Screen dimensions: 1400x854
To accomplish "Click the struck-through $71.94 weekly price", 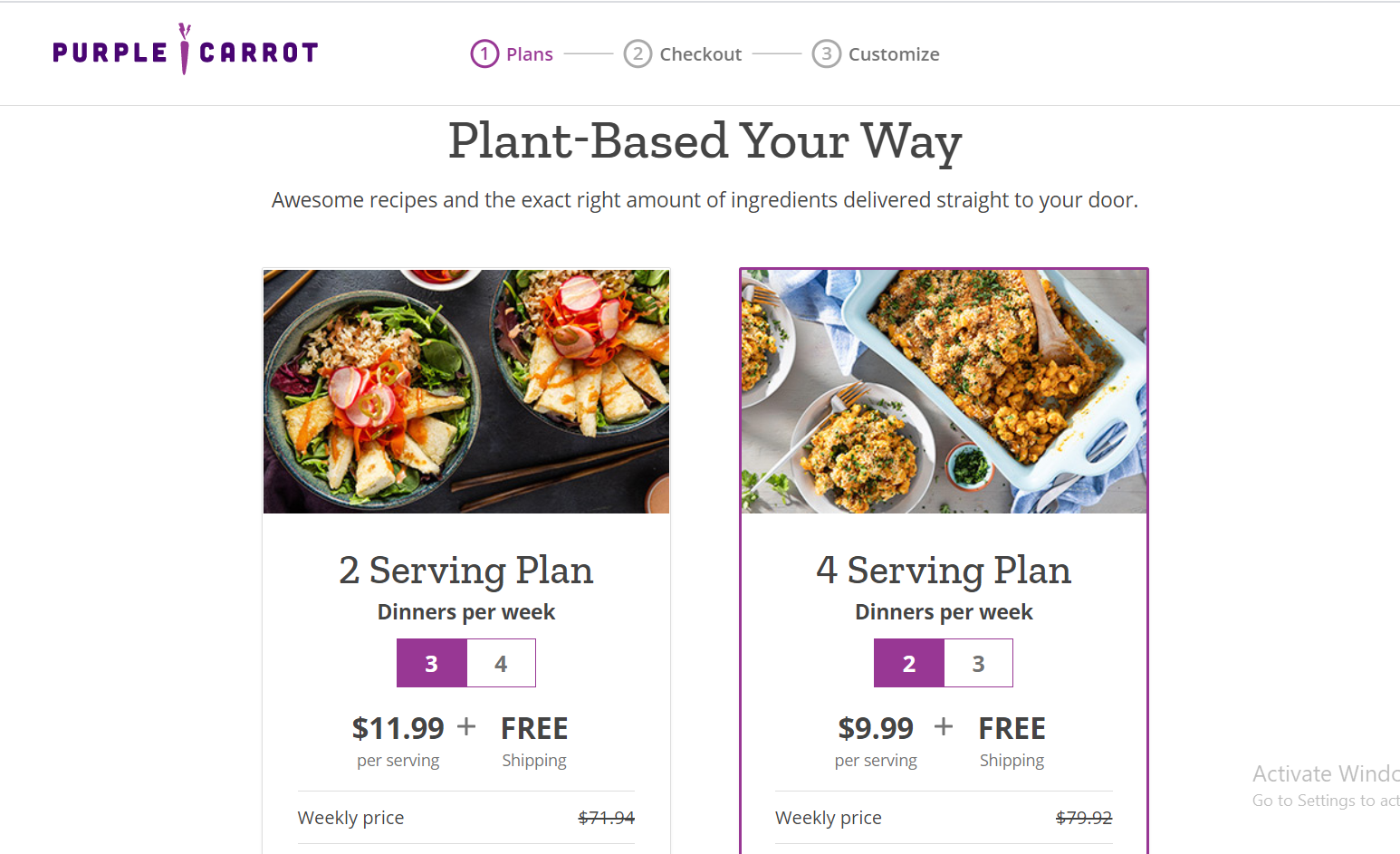I will click(x=607, y=818).
